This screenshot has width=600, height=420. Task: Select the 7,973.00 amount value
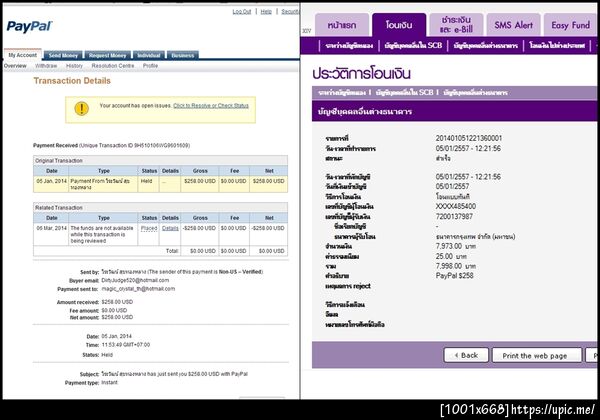coord(449,246)
